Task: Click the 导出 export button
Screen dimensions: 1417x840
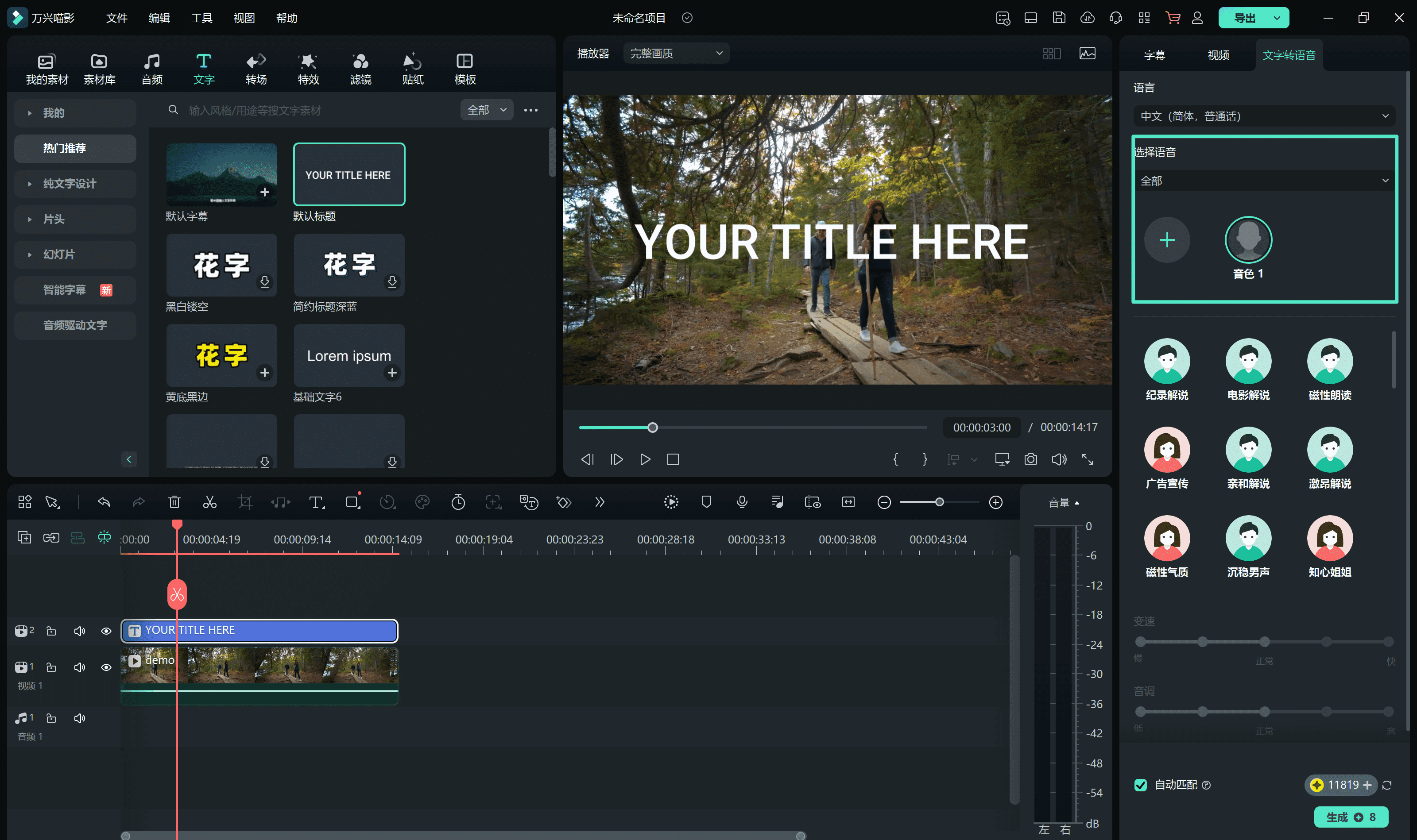Action: click(x=1244, y=18)
